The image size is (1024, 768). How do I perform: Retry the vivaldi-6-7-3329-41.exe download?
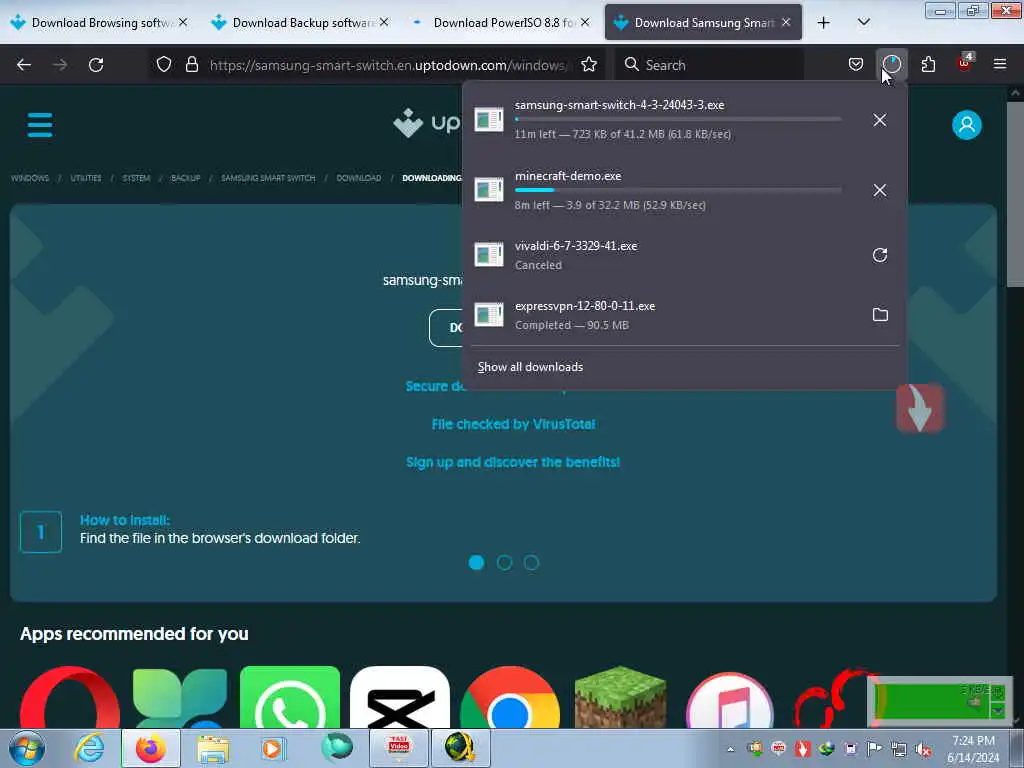(x=880, y=255)
